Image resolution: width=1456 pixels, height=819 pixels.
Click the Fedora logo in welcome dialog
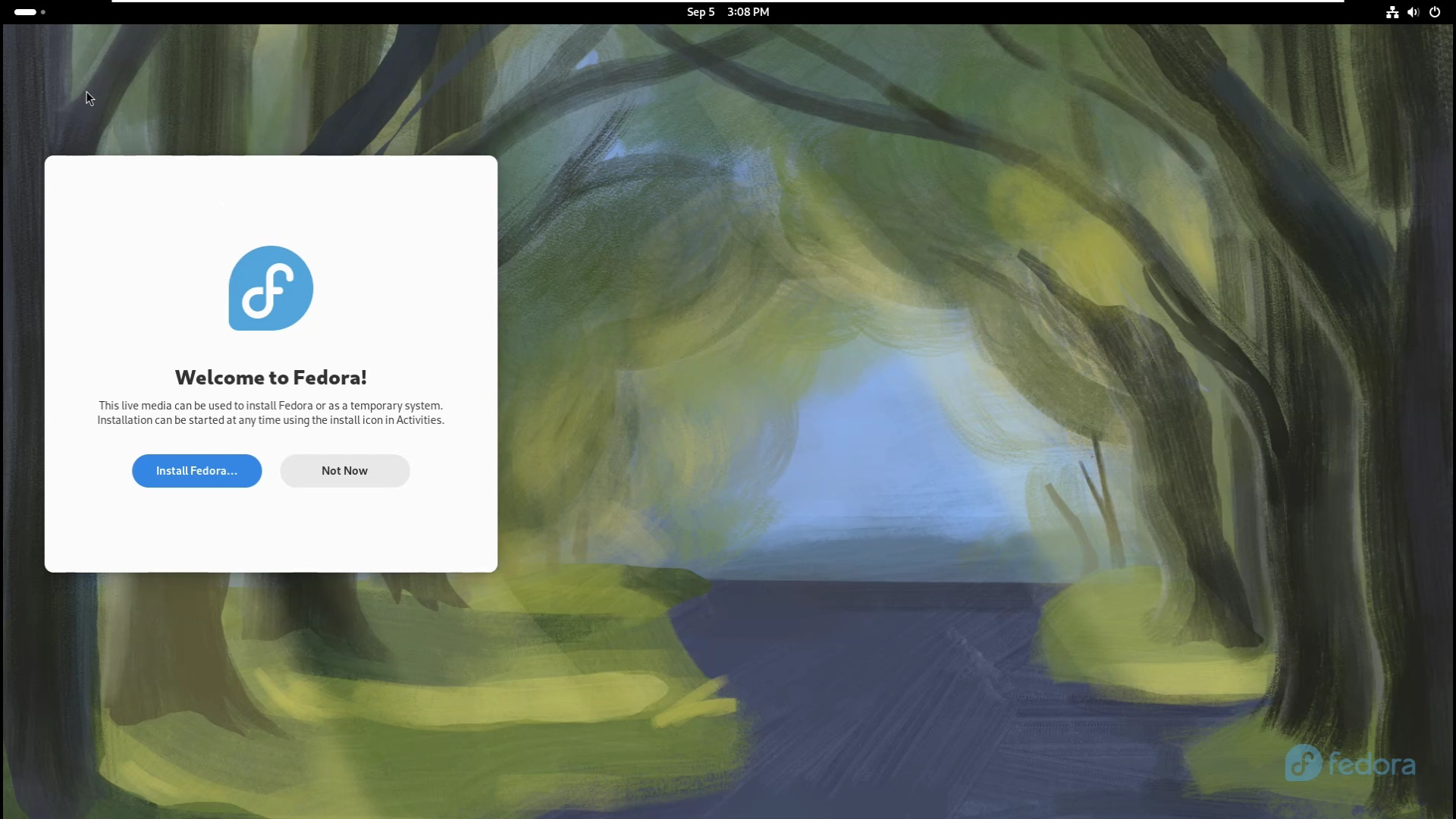coord(271,288)
